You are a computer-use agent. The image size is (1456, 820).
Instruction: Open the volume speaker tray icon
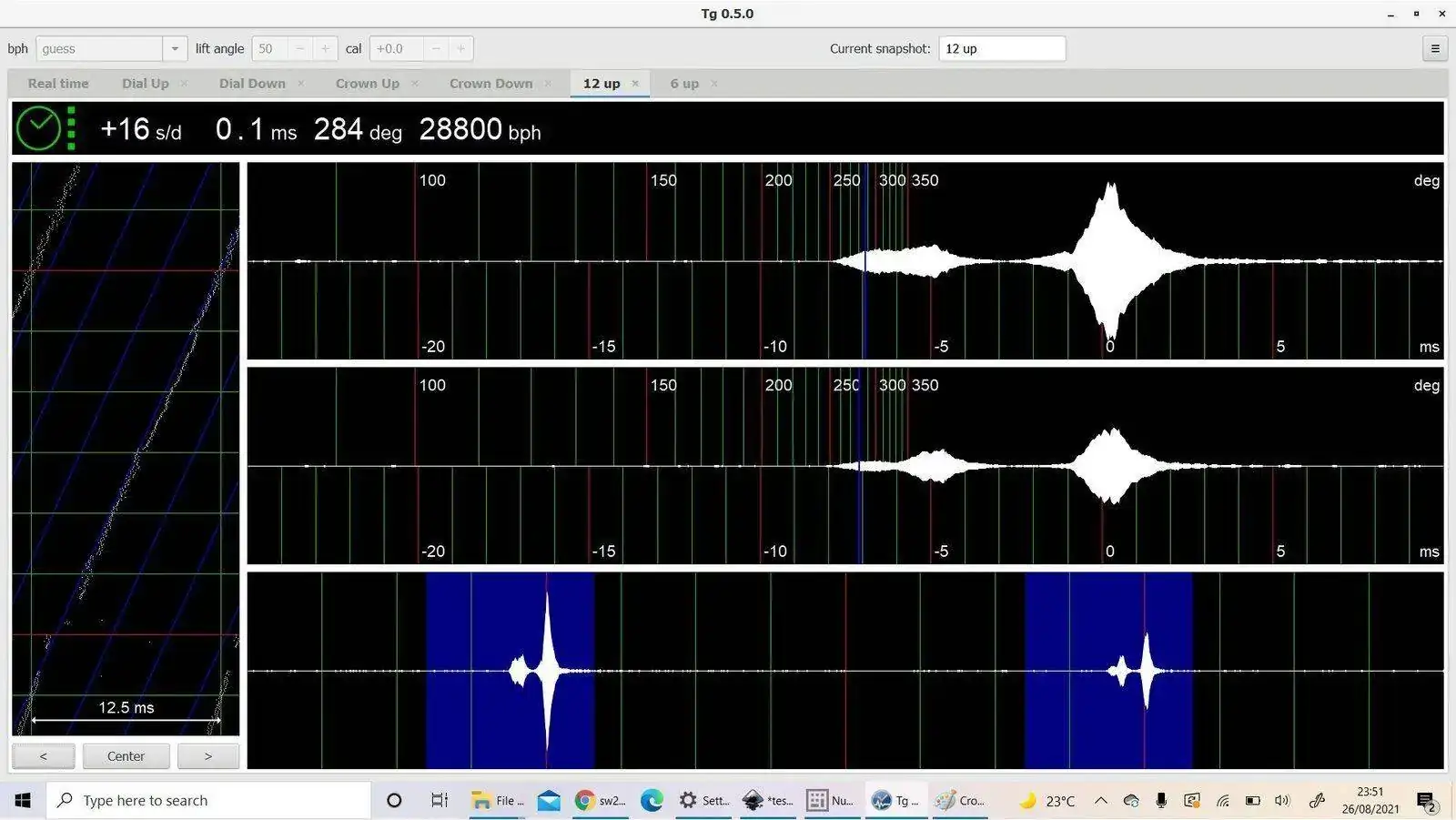click(1283, 801)
